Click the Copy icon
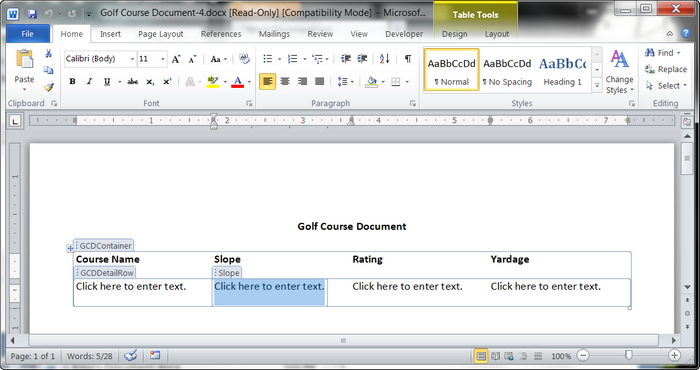This screenshot has width=700, height=370. [49, 70]
